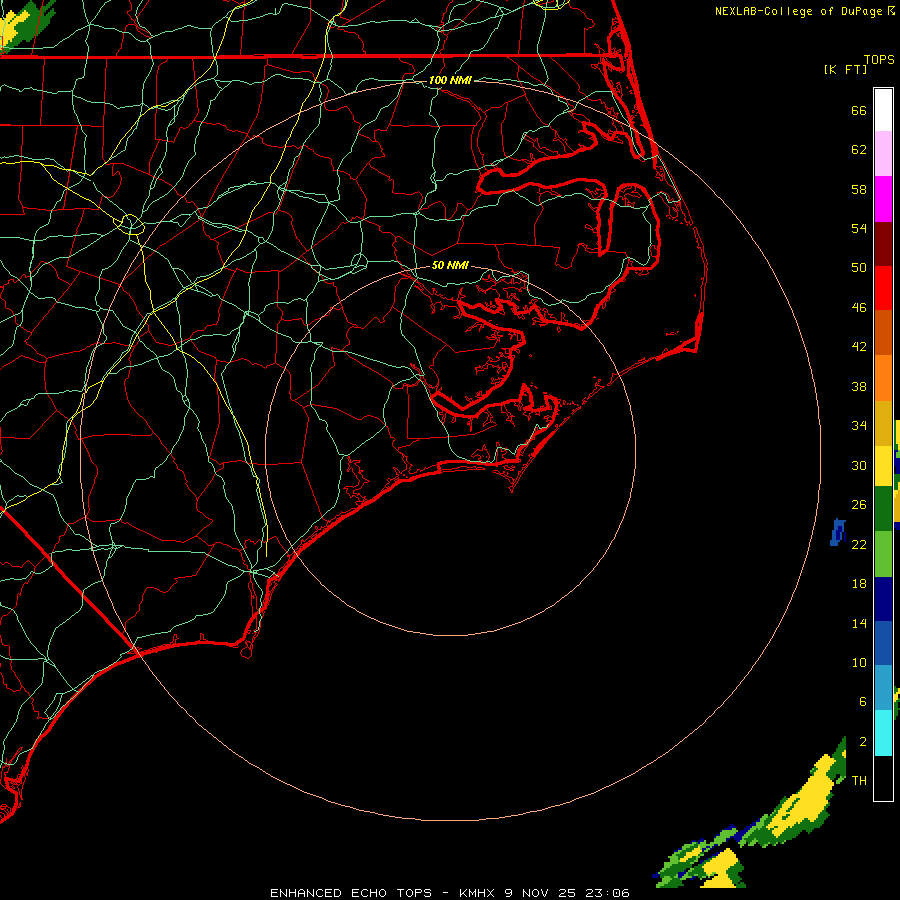Click the 54 legend value

coord(859,228)
